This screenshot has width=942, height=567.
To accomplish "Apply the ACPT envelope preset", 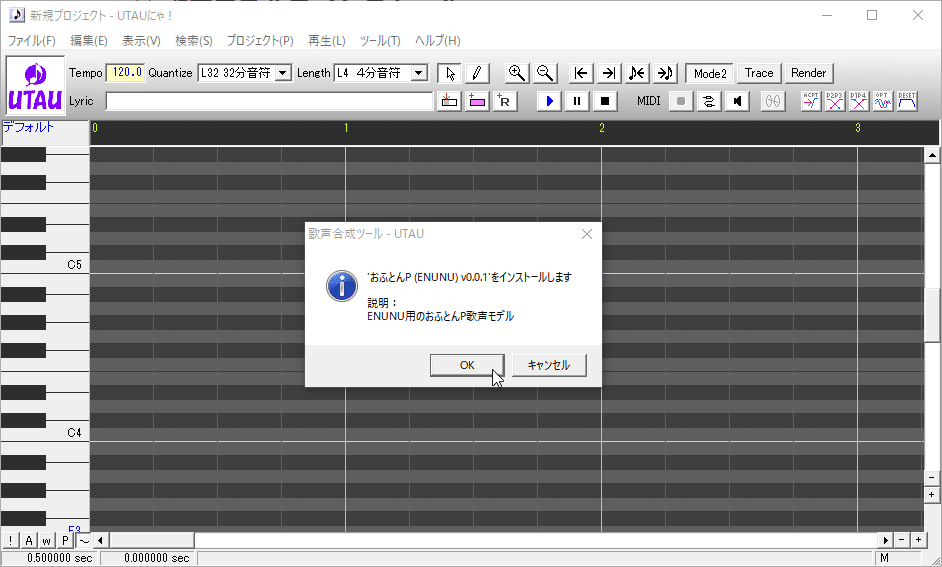I will 810,101.
